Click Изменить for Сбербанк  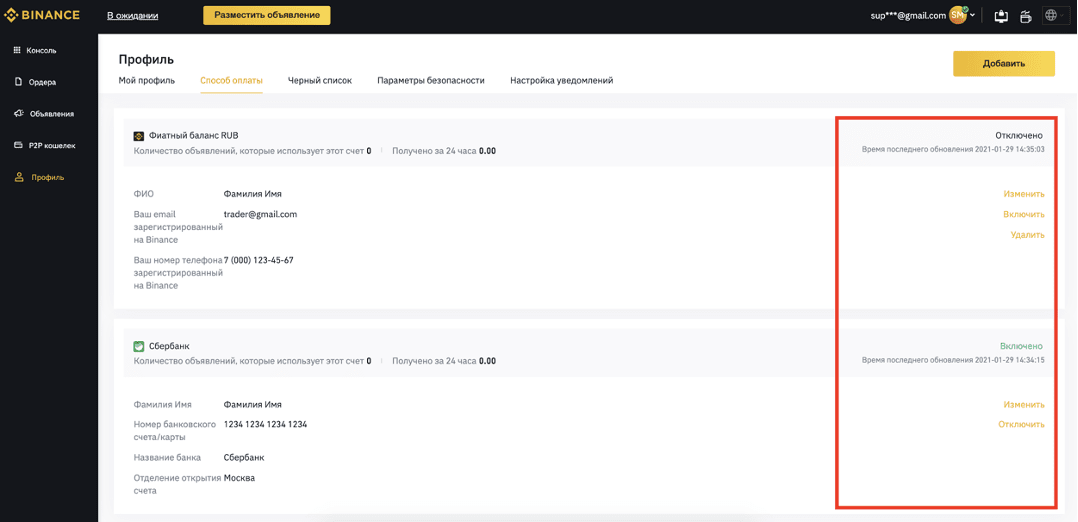pyautogui.click(x=1024, y=404)
